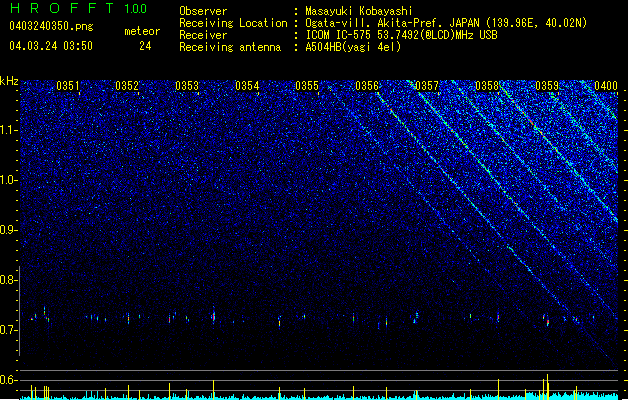Select the version number 1.00
This screenshot has height=400, width=629.
tap(136, 9)
